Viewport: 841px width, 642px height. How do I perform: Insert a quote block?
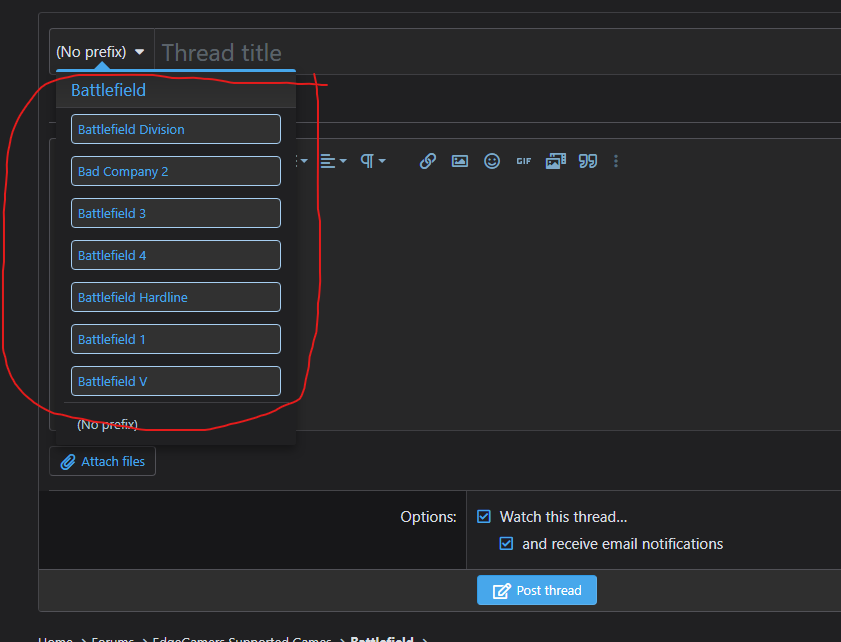pyautogui.click(x=588, y=161)
